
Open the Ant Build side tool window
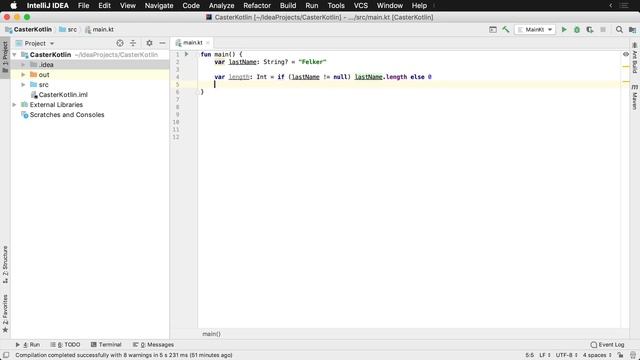pyautogui.click(x=635, y=58)
